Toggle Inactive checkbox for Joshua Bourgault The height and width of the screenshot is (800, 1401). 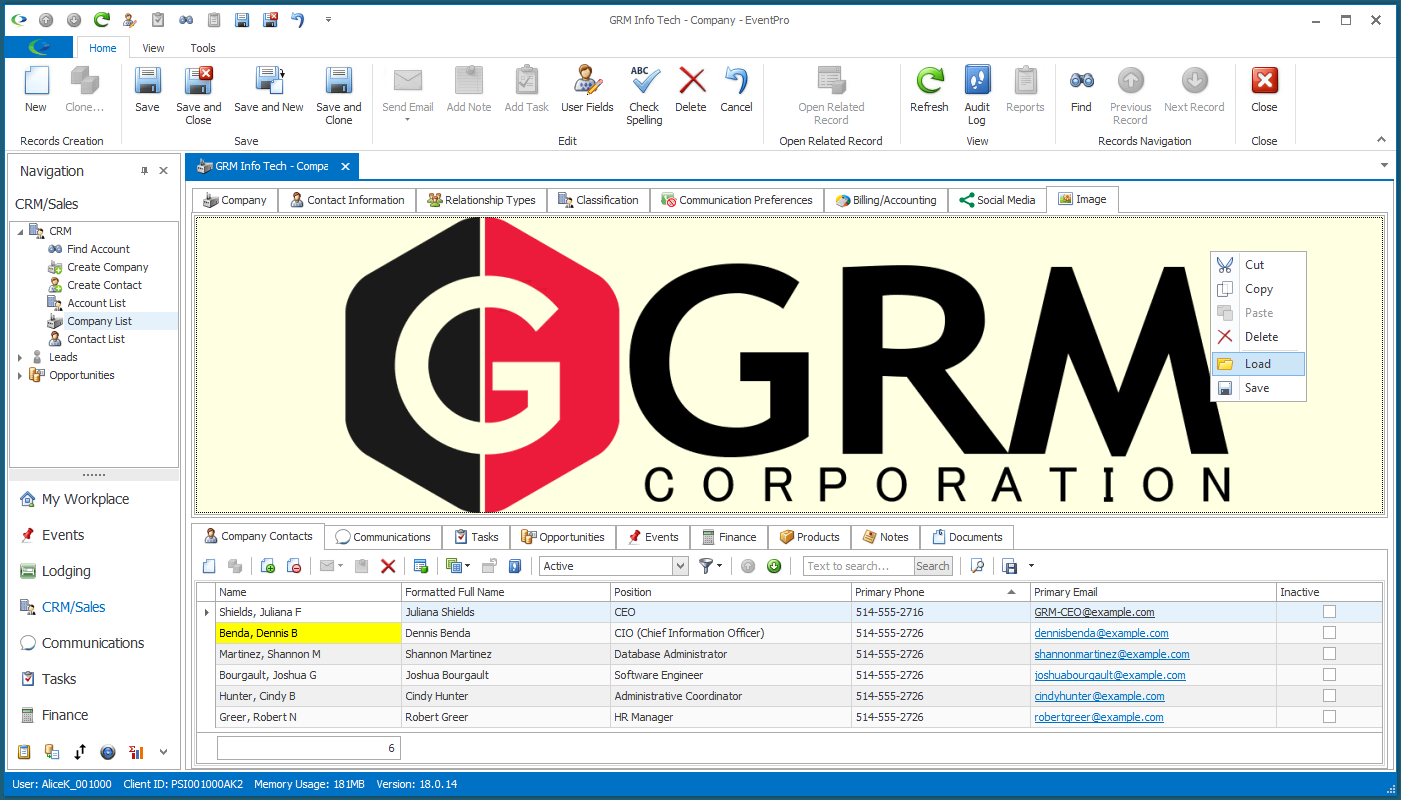1329,675
